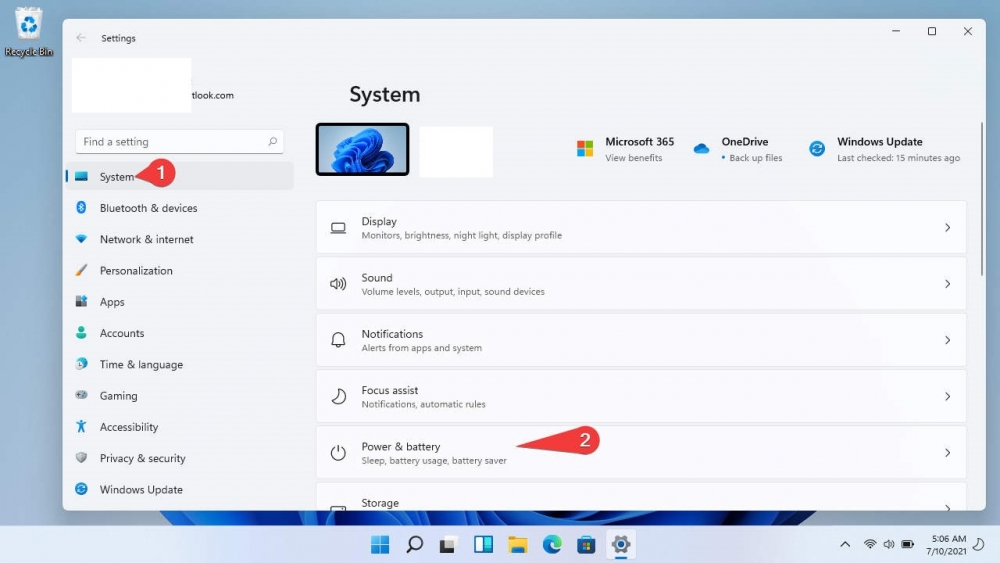Select Time & language in sidebar

(141, 365)
